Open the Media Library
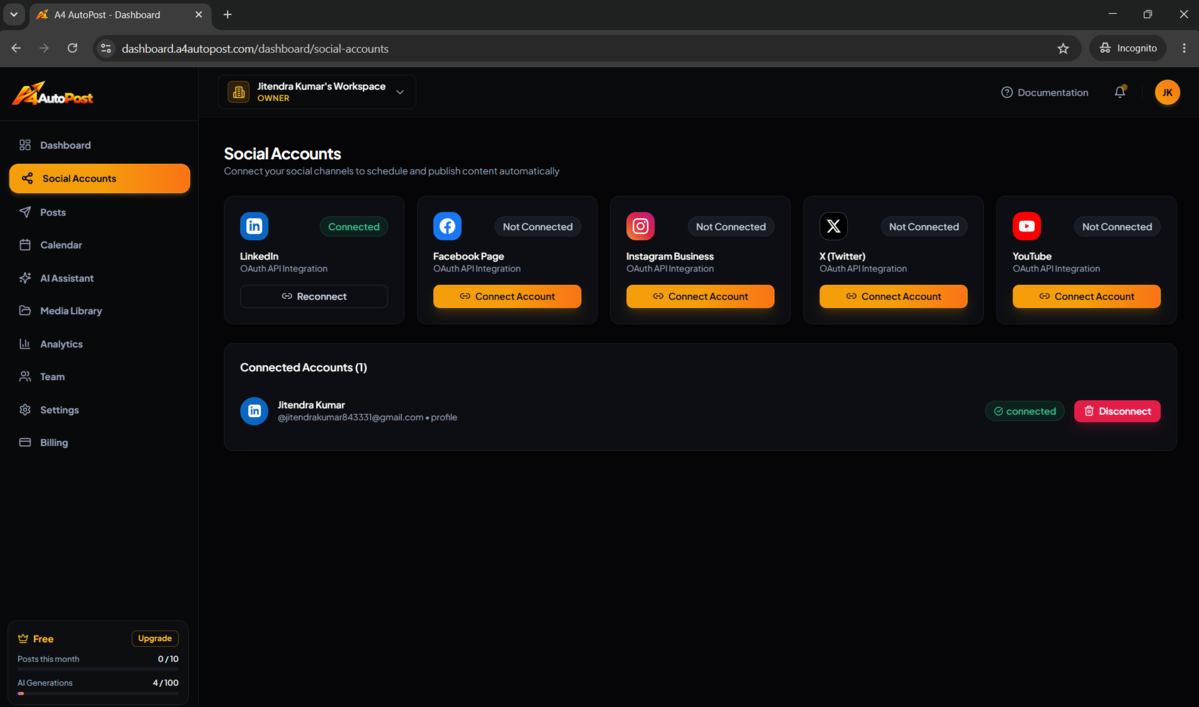The width and height of the screenshot is (1199, 707). 99,311
